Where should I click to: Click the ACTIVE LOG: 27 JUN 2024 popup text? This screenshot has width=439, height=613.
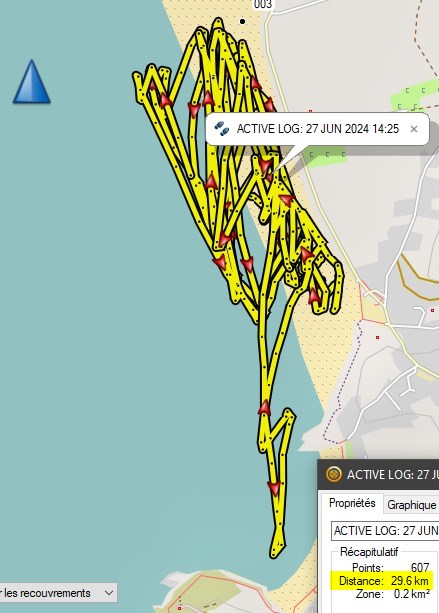pos(318,129)
